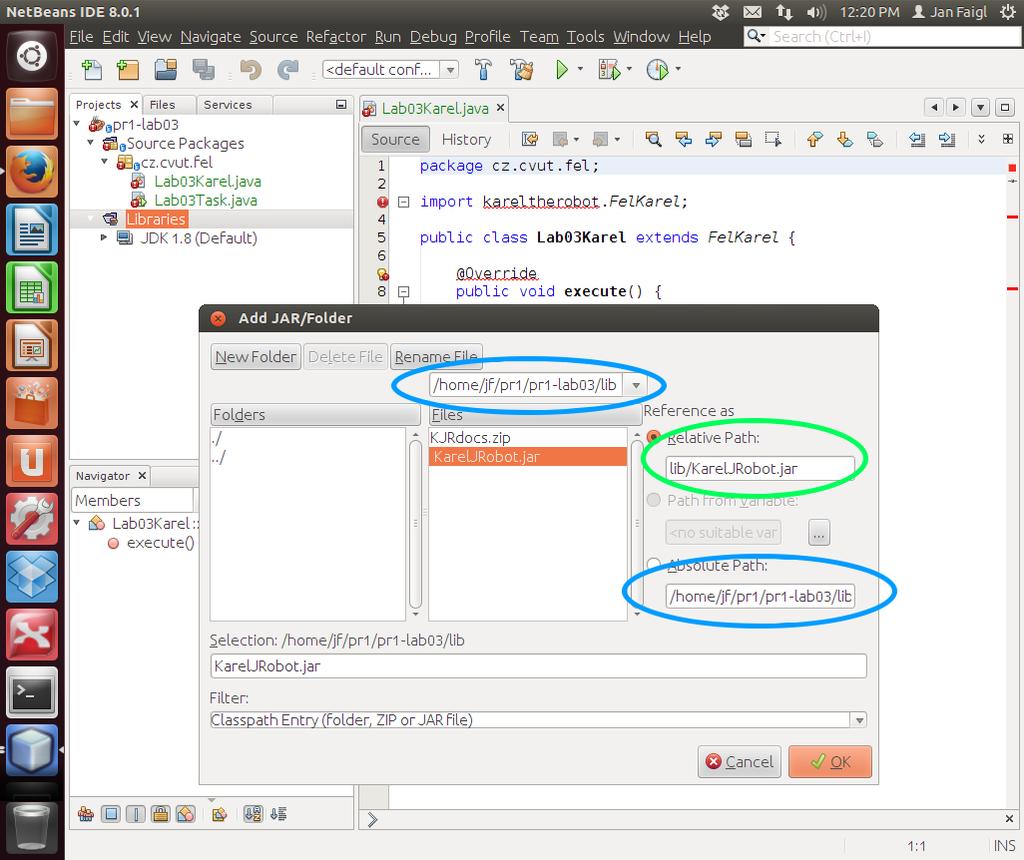Click the mail indicator in top bar
Image resolution: width=1024 pixels, height=860 pixels.
tap(752, 12)
